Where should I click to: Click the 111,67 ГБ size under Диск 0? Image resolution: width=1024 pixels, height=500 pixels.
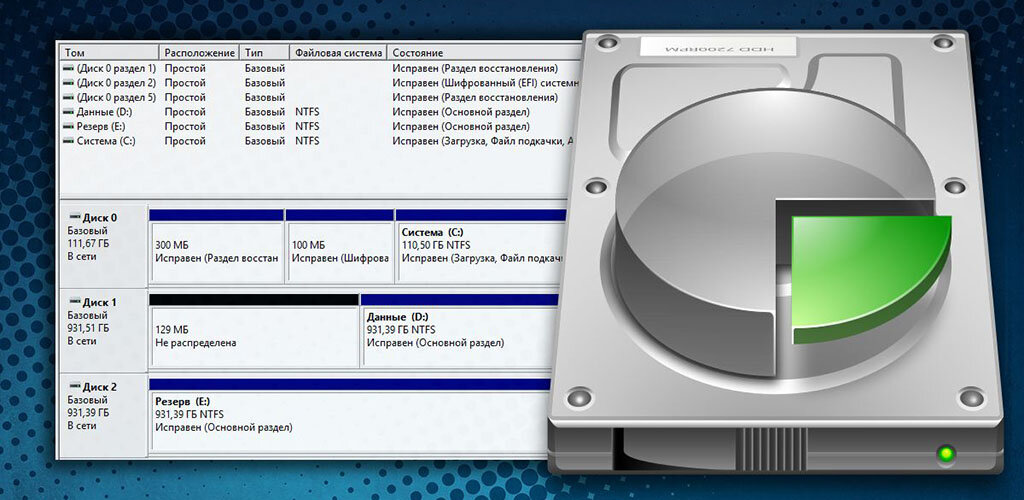[x=88, y=243]
